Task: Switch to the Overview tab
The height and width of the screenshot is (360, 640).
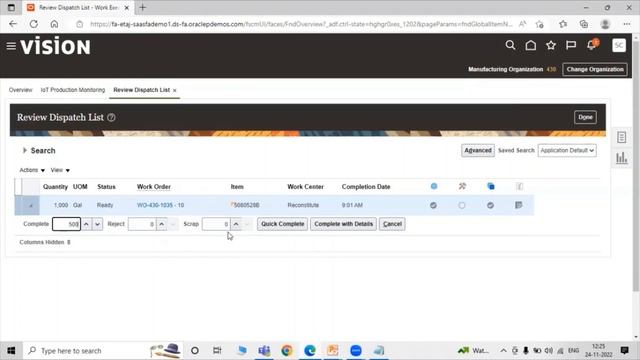Action: (x=20, y=90)
